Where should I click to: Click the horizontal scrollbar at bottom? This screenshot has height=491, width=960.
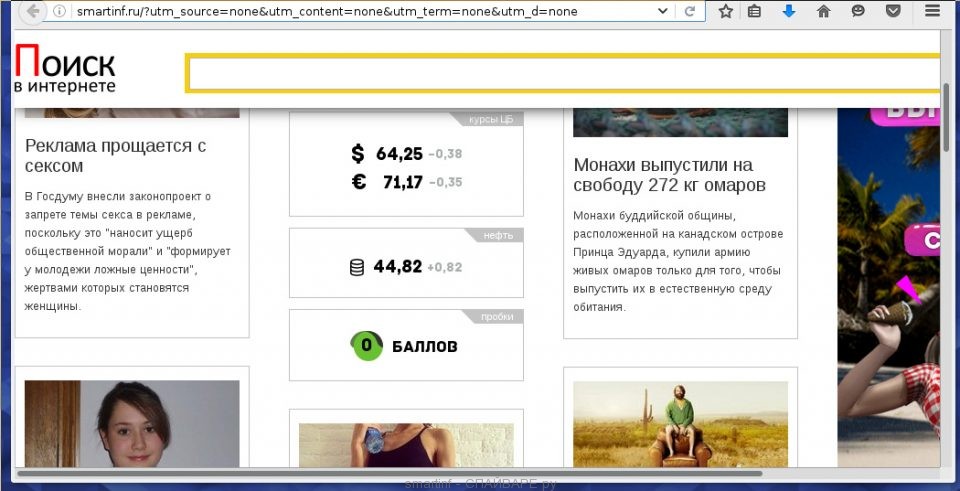coord(389,473)
